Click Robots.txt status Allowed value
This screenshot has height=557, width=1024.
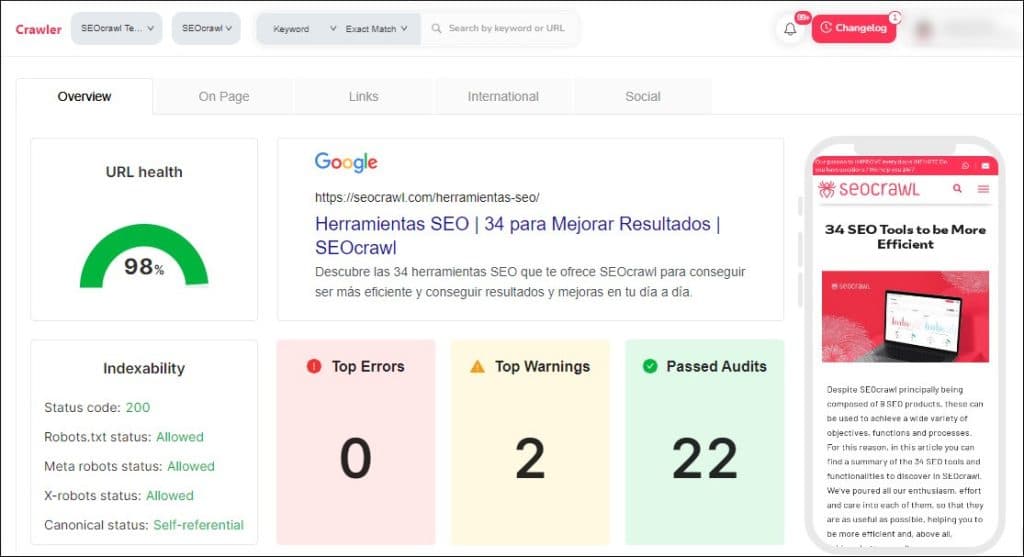pos(180,437)
